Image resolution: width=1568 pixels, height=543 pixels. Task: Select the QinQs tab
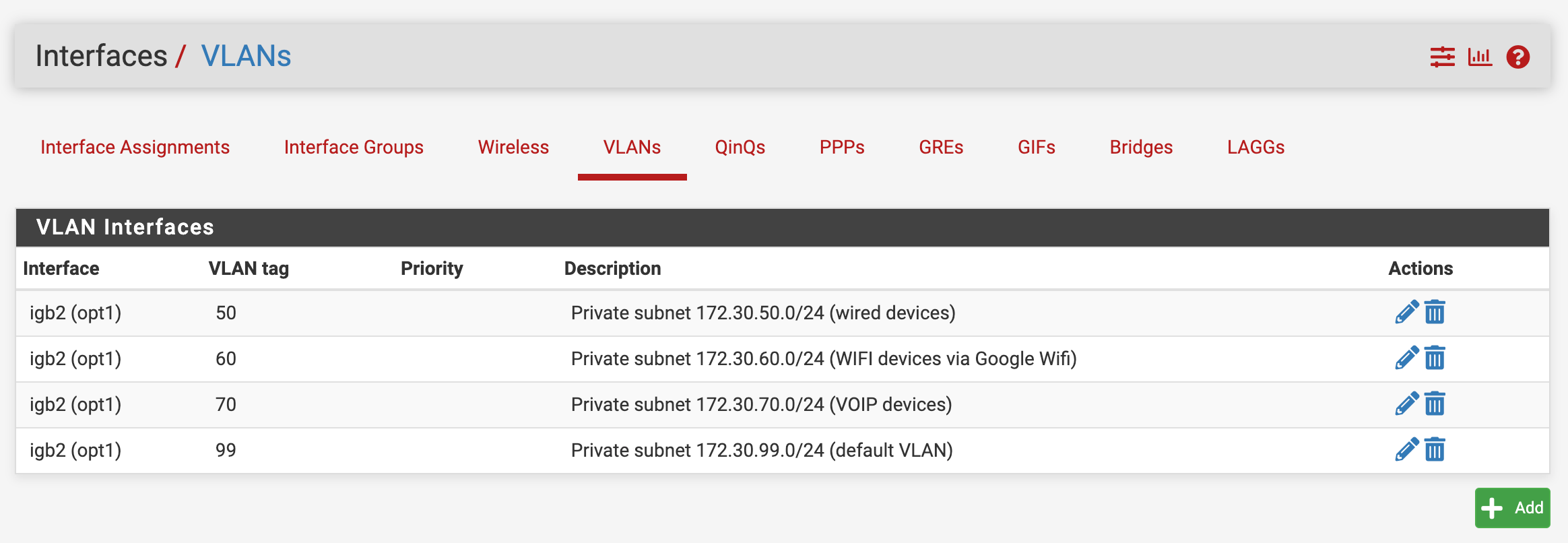[740, 147]
